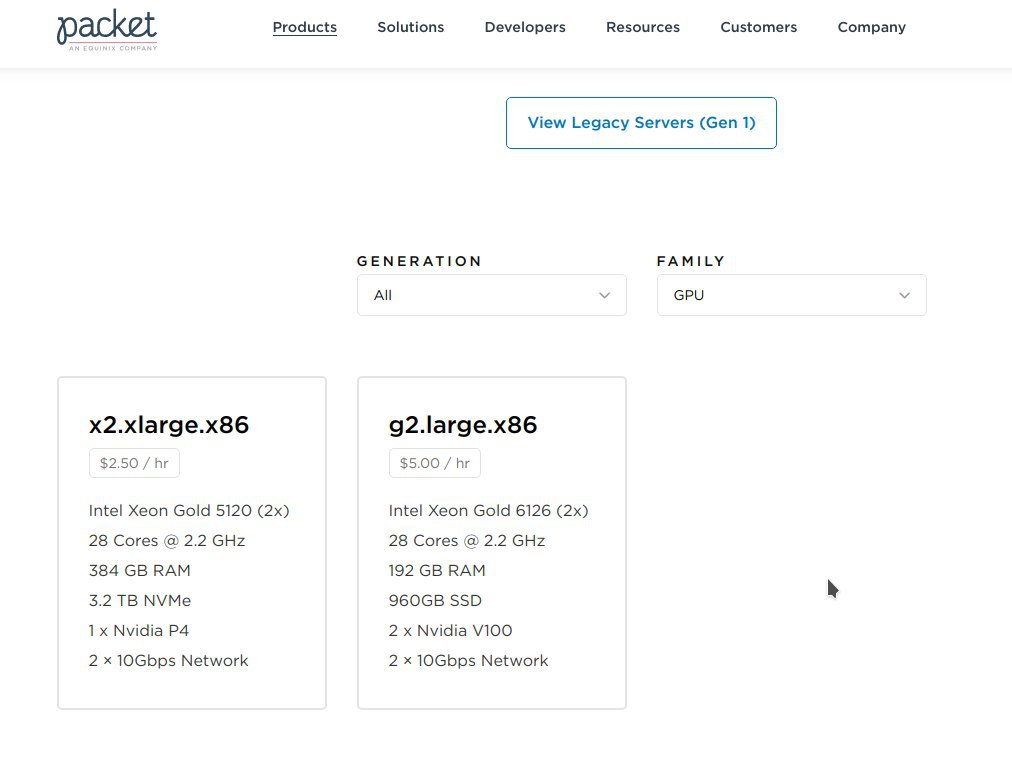Click the 3.2 TB NVMe spec

click(140, 600)
